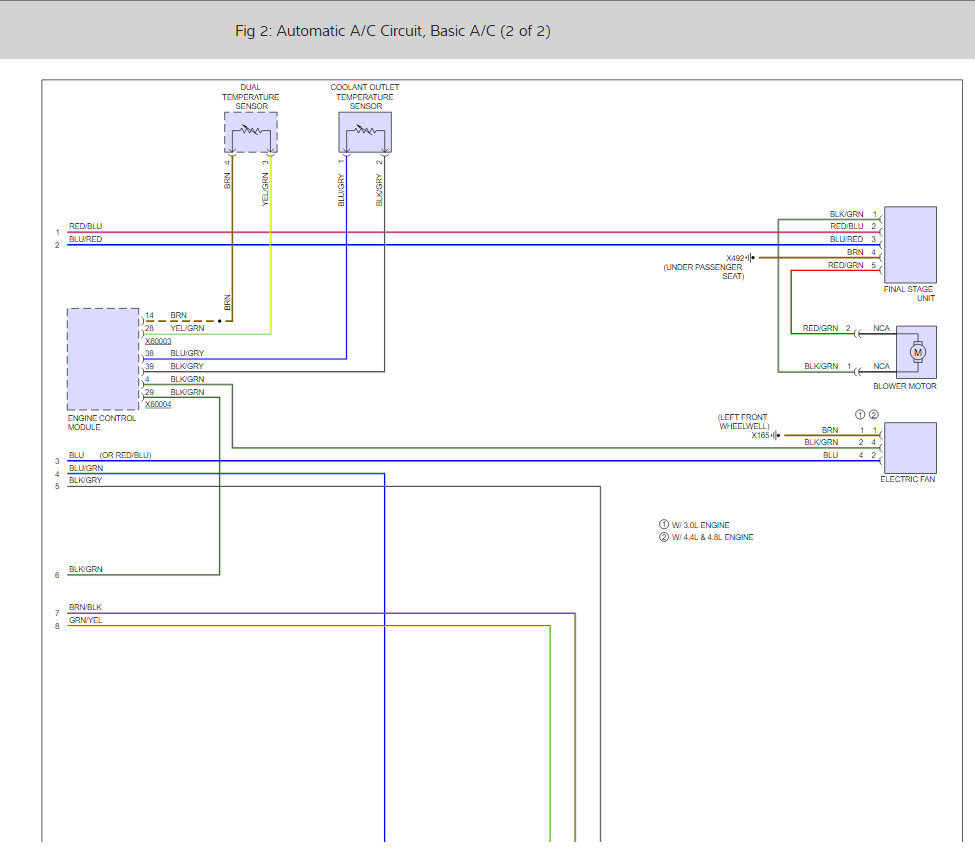The image size is (975, 862).
Task: Select the Blower Motor M symbol
Action: (917, 352)
